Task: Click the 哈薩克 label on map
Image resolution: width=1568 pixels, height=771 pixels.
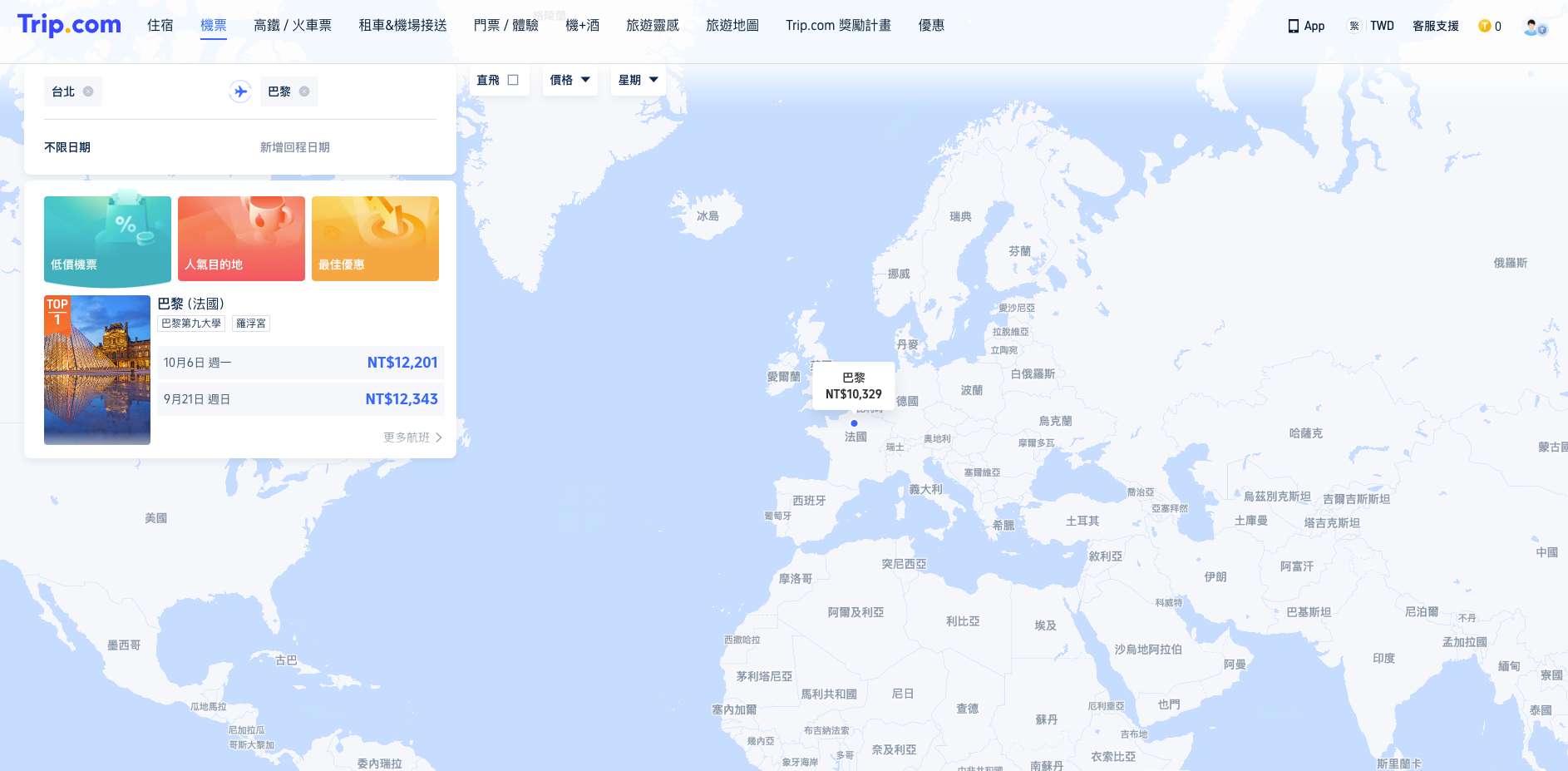Action: click(1306, 433)
